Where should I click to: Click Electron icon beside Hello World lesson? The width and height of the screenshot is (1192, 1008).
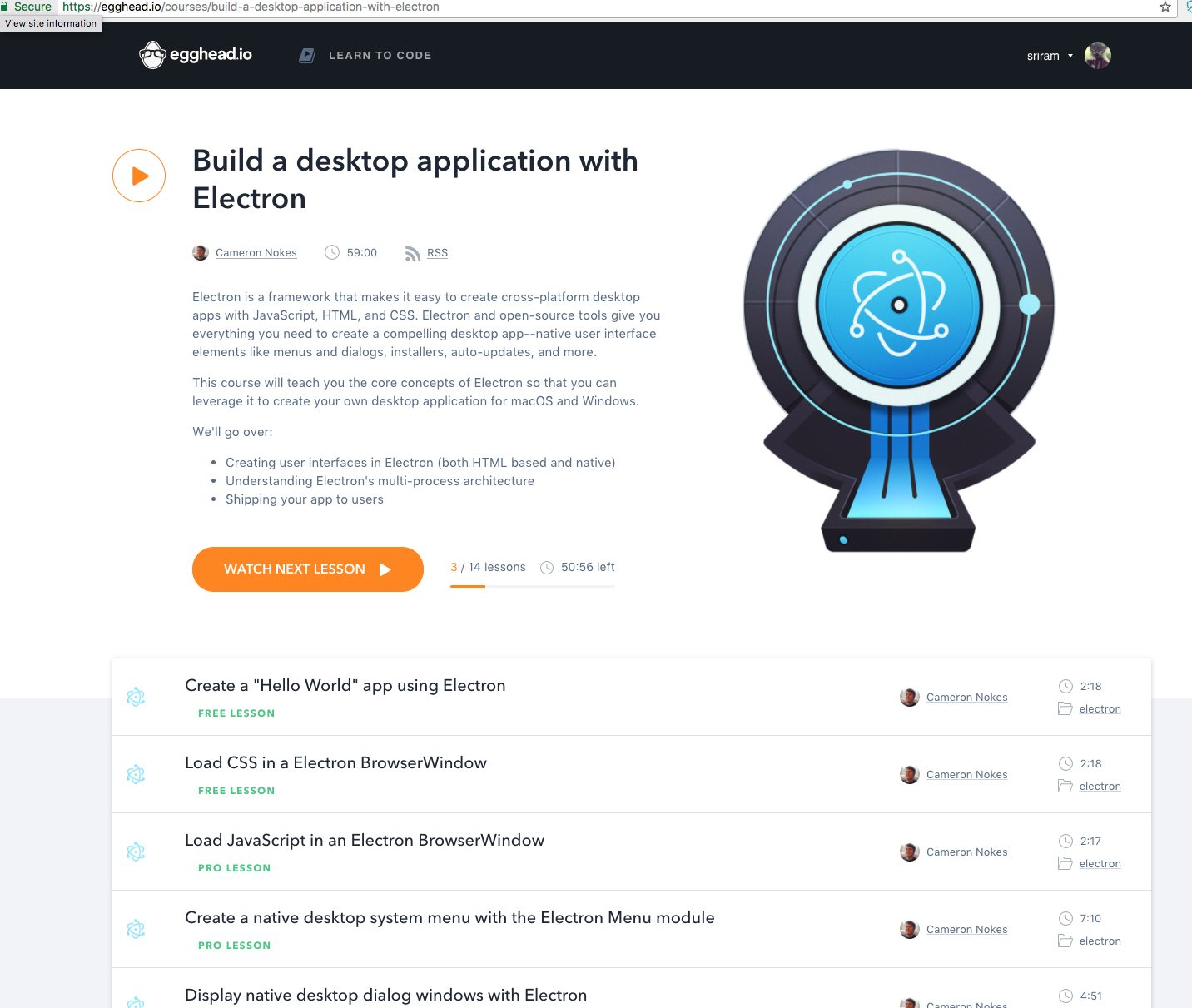[x=136, y=697]
